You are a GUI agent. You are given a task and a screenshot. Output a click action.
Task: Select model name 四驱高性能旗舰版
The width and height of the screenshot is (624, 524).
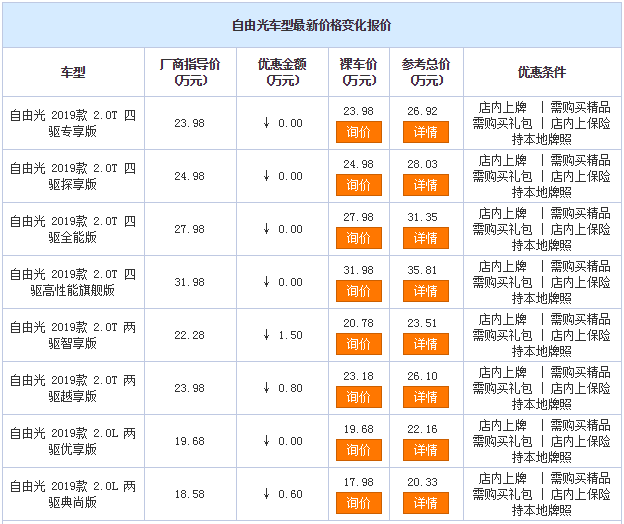pos(73,290)
